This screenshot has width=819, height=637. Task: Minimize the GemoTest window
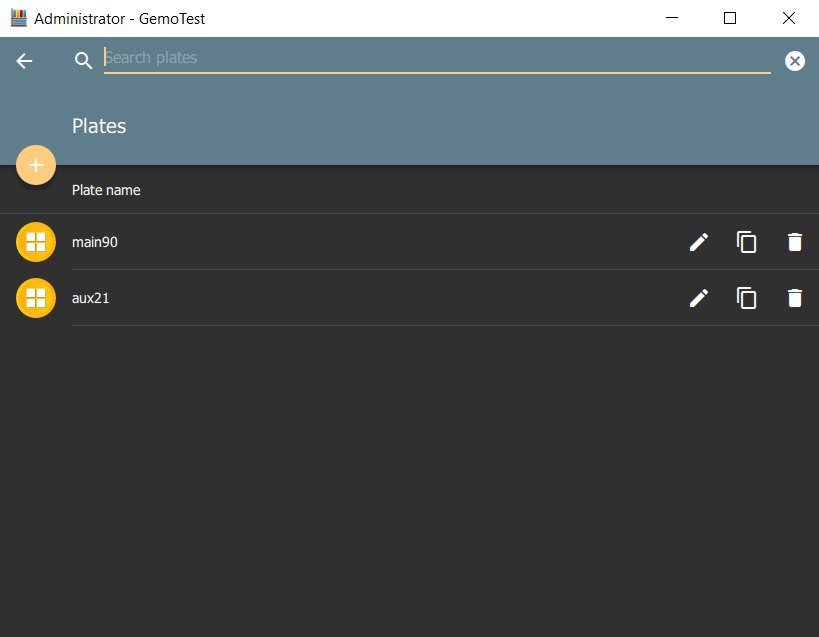click(672, 18)
